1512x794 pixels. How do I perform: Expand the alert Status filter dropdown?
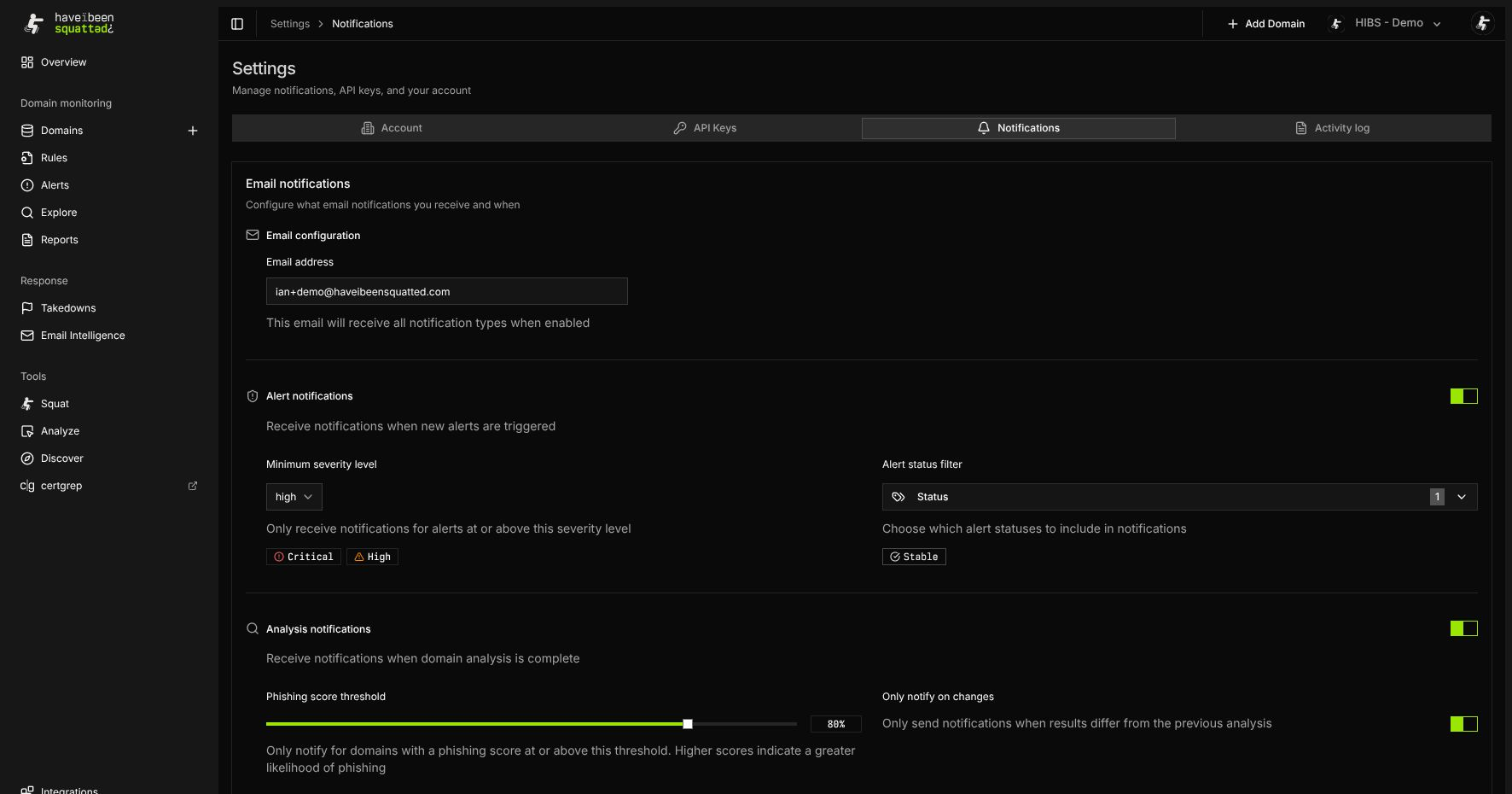coord(1179,497)
